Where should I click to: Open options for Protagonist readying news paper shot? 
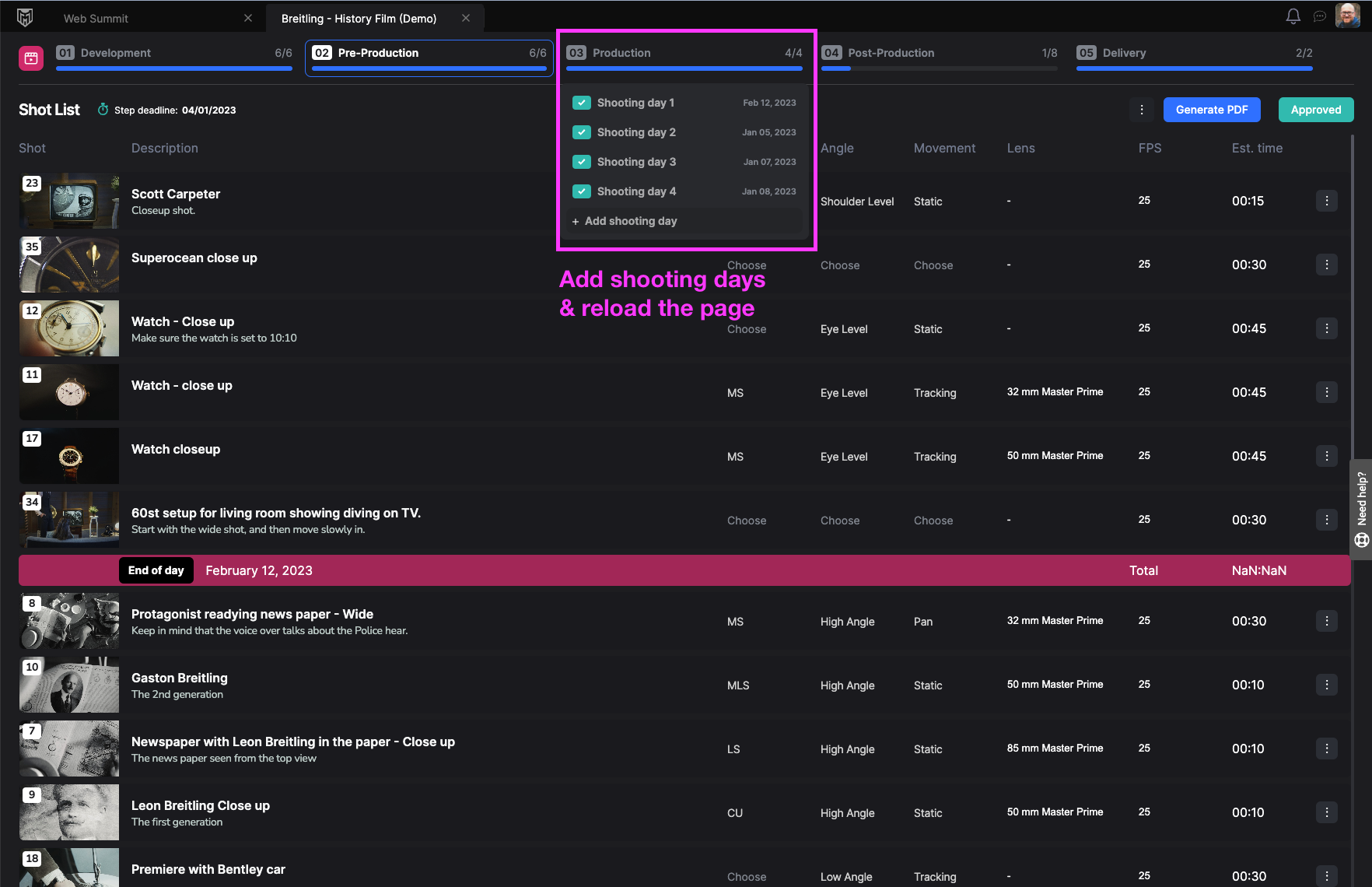tap(1327, 621)
